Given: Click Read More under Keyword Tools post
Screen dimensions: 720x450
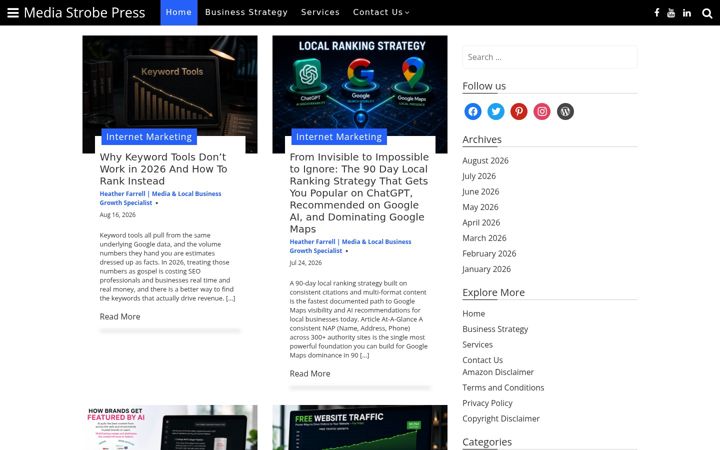Looking at the screenshot, I should [x=120, y=316].
